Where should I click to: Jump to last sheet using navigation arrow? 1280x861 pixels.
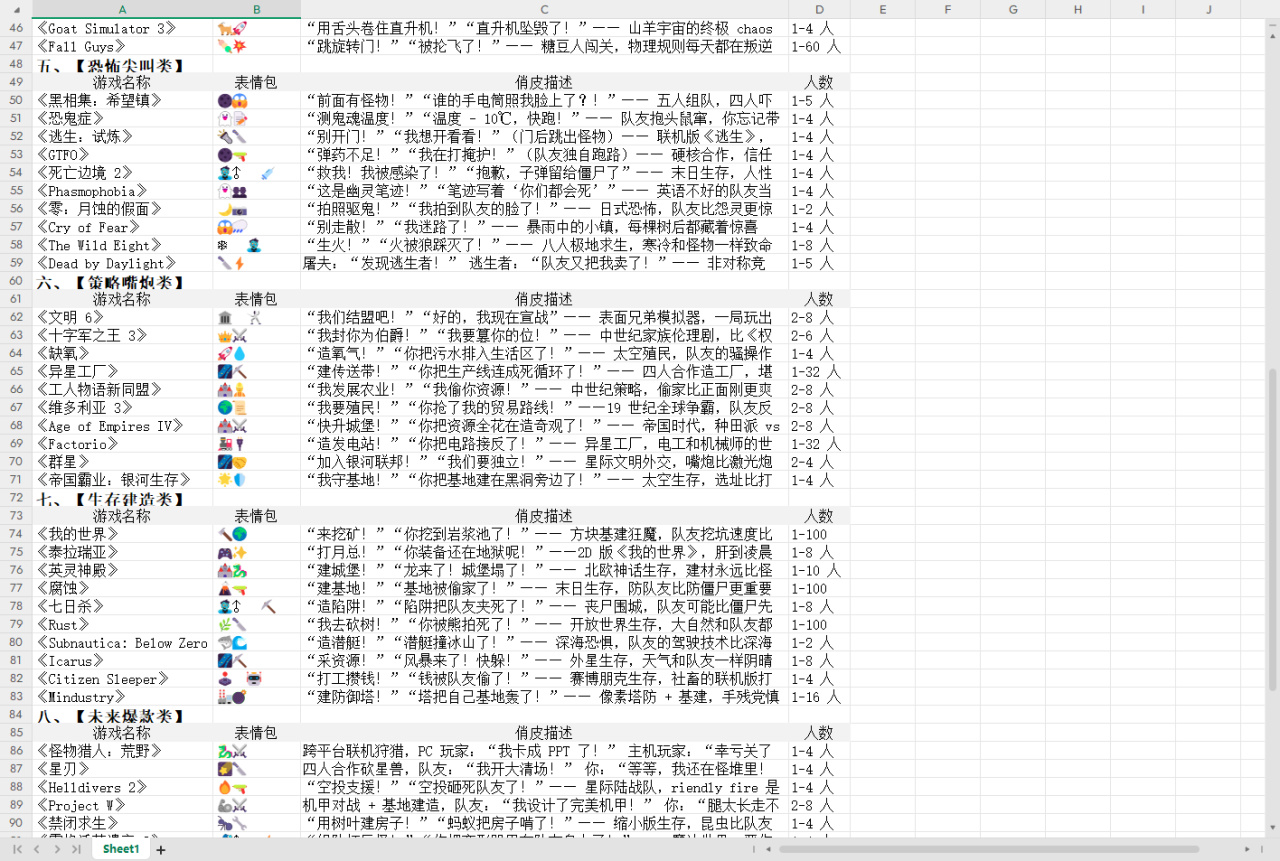pyautogui.click(x=77, y=849)
